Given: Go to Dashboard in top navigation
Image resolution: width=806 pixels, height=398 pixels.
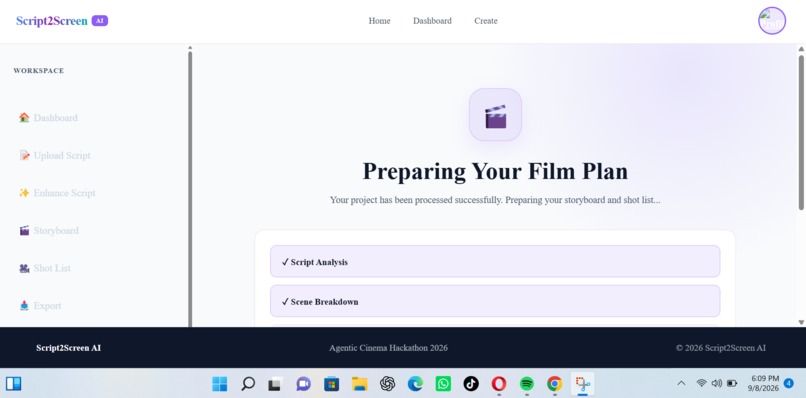Looking at the screenshot, I should [432, 21].
